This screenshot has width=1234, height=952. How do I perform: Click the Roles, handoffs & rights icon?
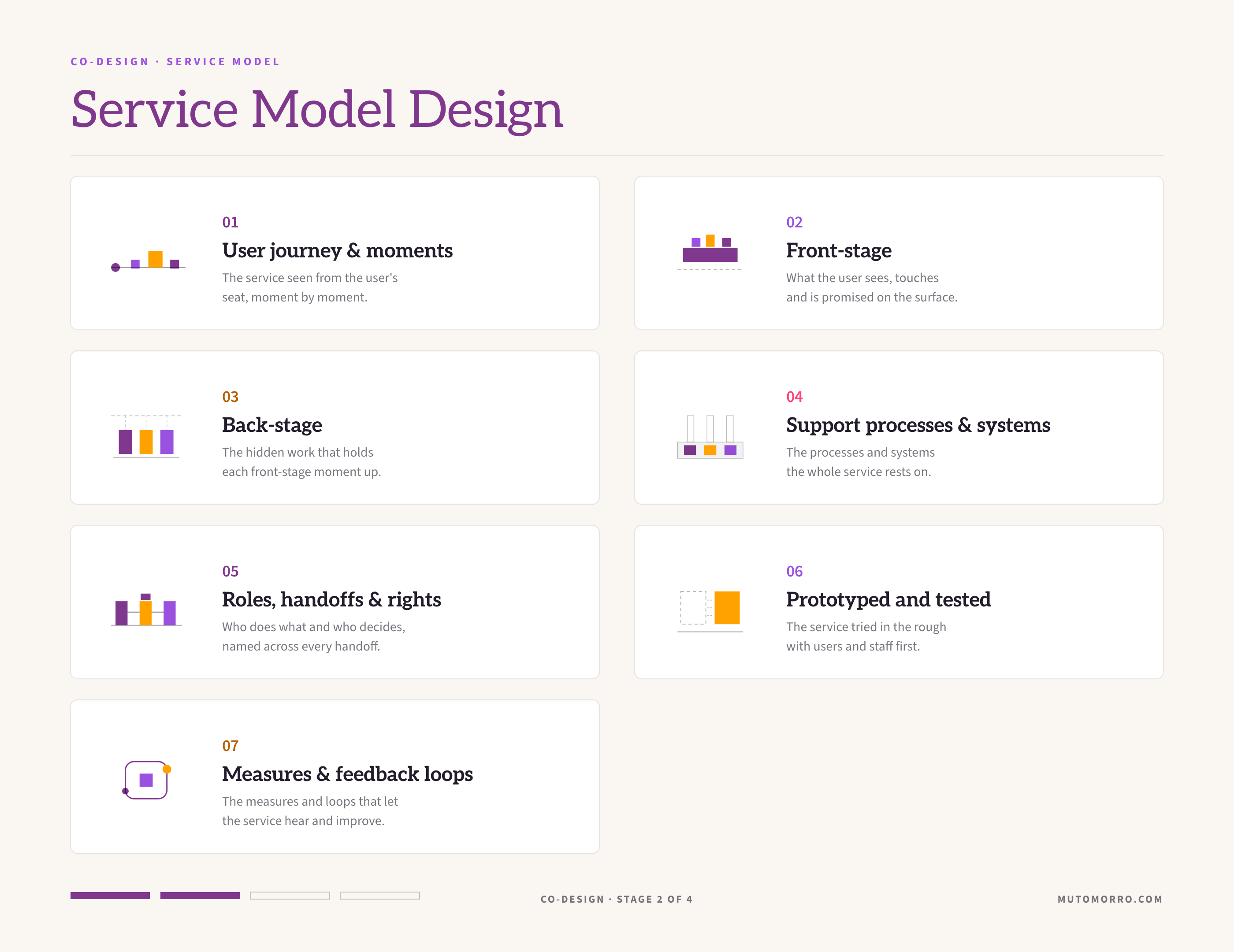click(146, 610)
